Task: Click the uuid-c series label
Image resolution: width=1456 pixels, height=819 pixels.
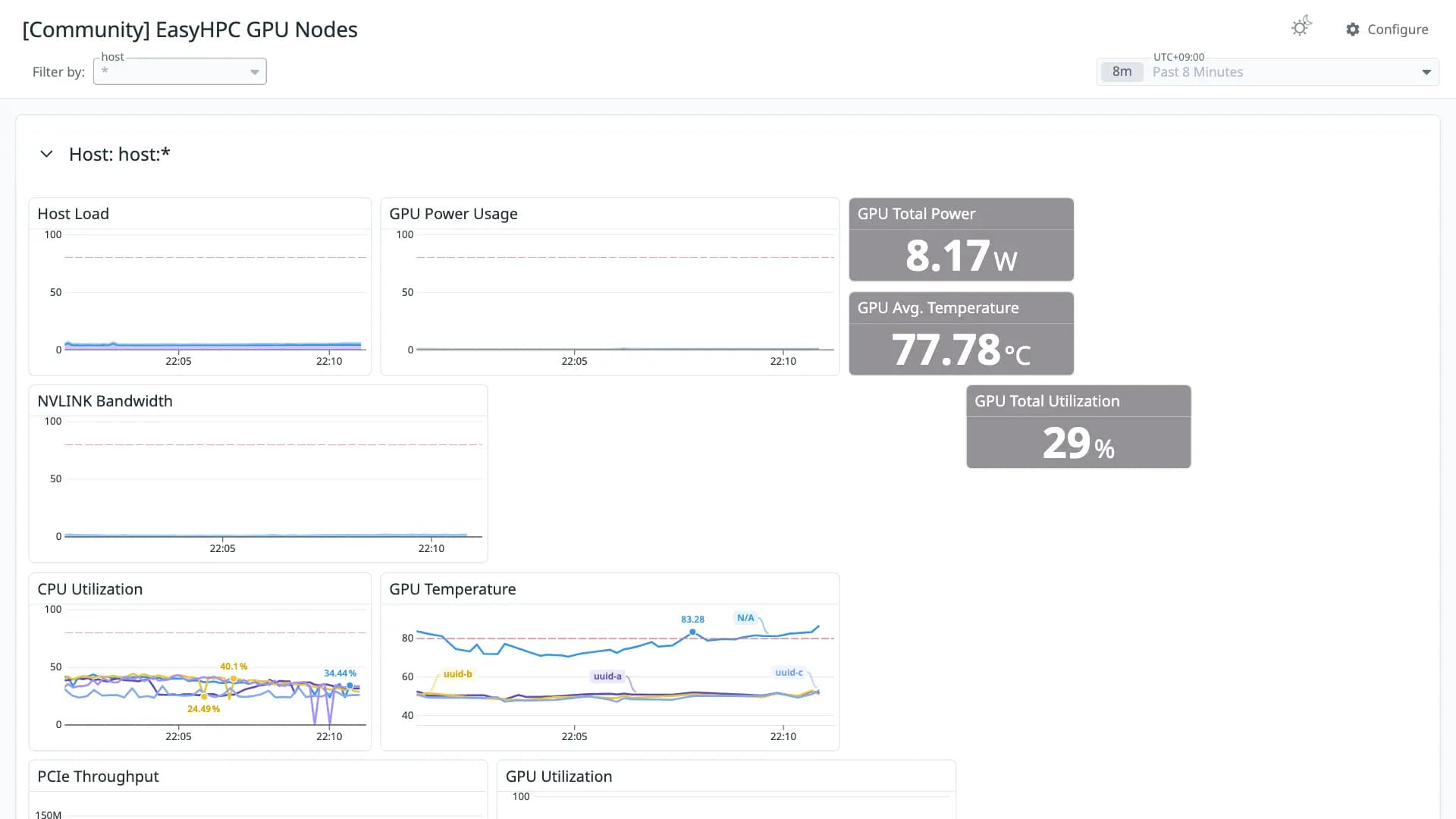Action: pyautogui.click(x=789, y=673)
